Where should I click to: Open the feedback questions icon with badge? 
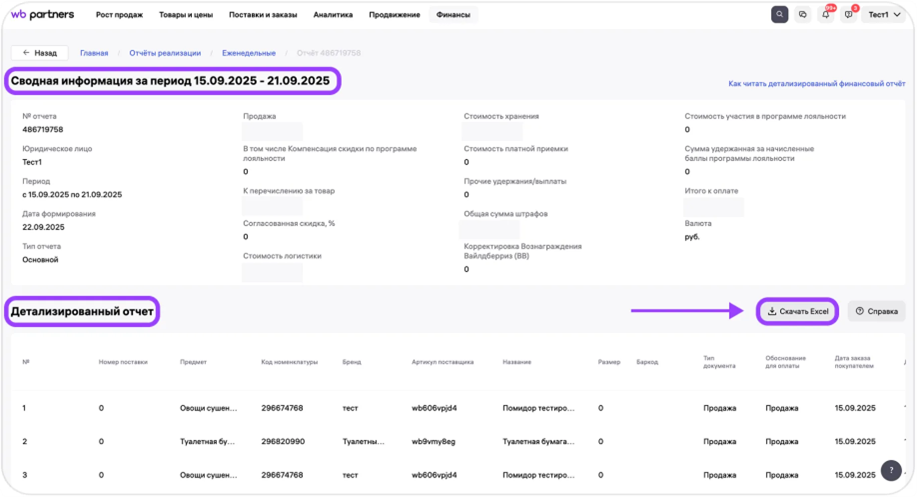click(849, 15)
